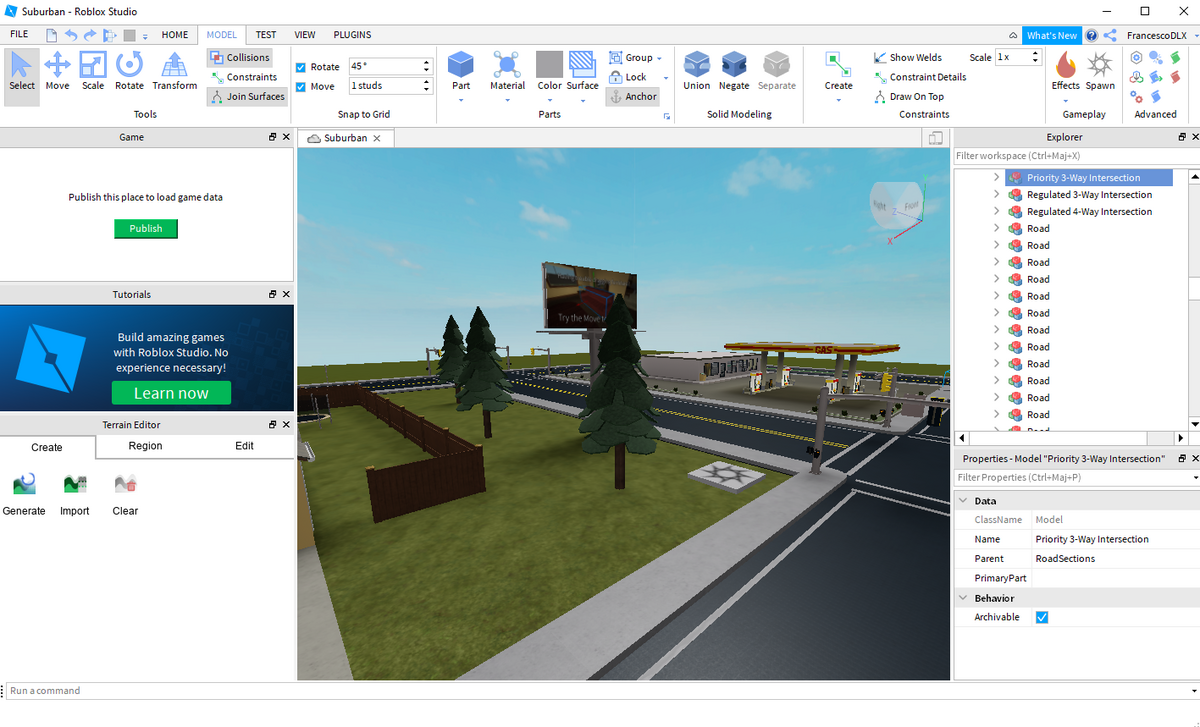Select the Negate tool

pos(733,70)
